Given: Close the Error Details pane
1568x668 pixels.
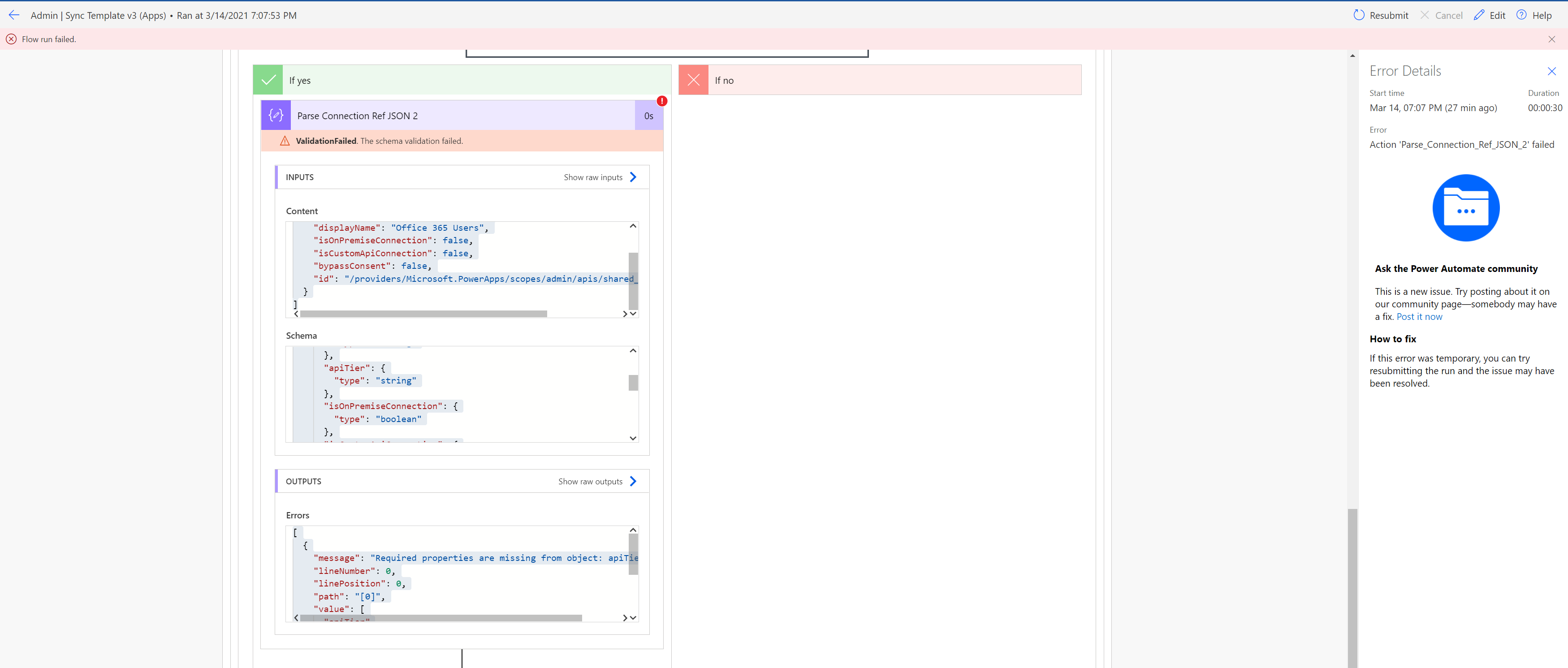Looking at the screenshot, I should pos(1552,71).
